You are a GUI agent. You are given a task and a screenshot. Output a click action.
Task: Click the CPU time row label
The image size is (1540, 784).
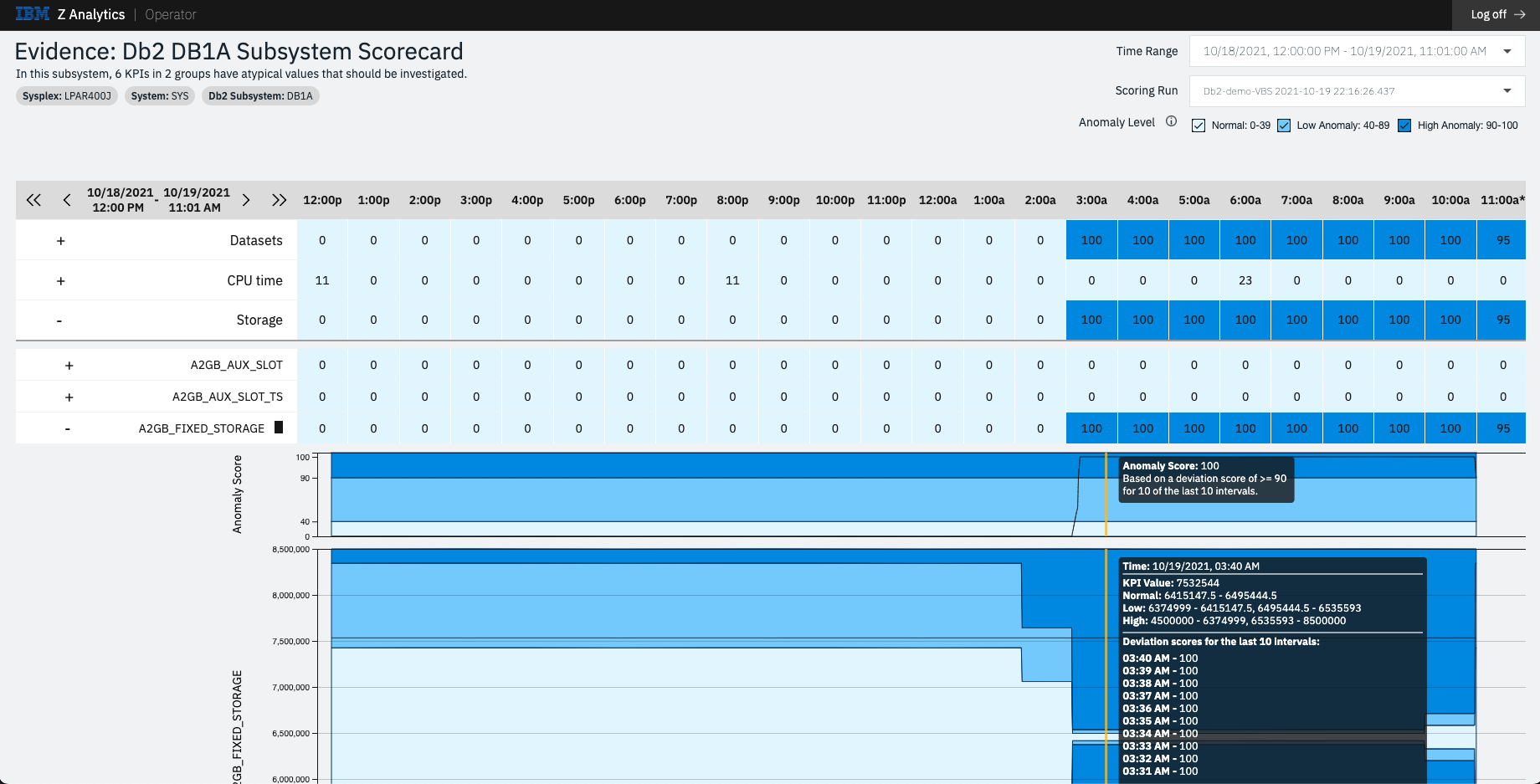(254, 280)
